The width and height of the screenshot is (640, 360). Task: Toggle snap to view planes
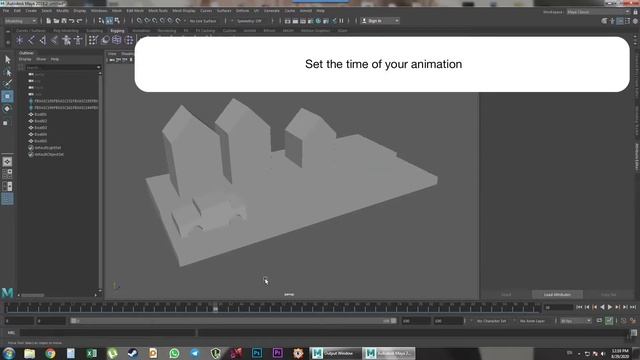coord(170,21)
